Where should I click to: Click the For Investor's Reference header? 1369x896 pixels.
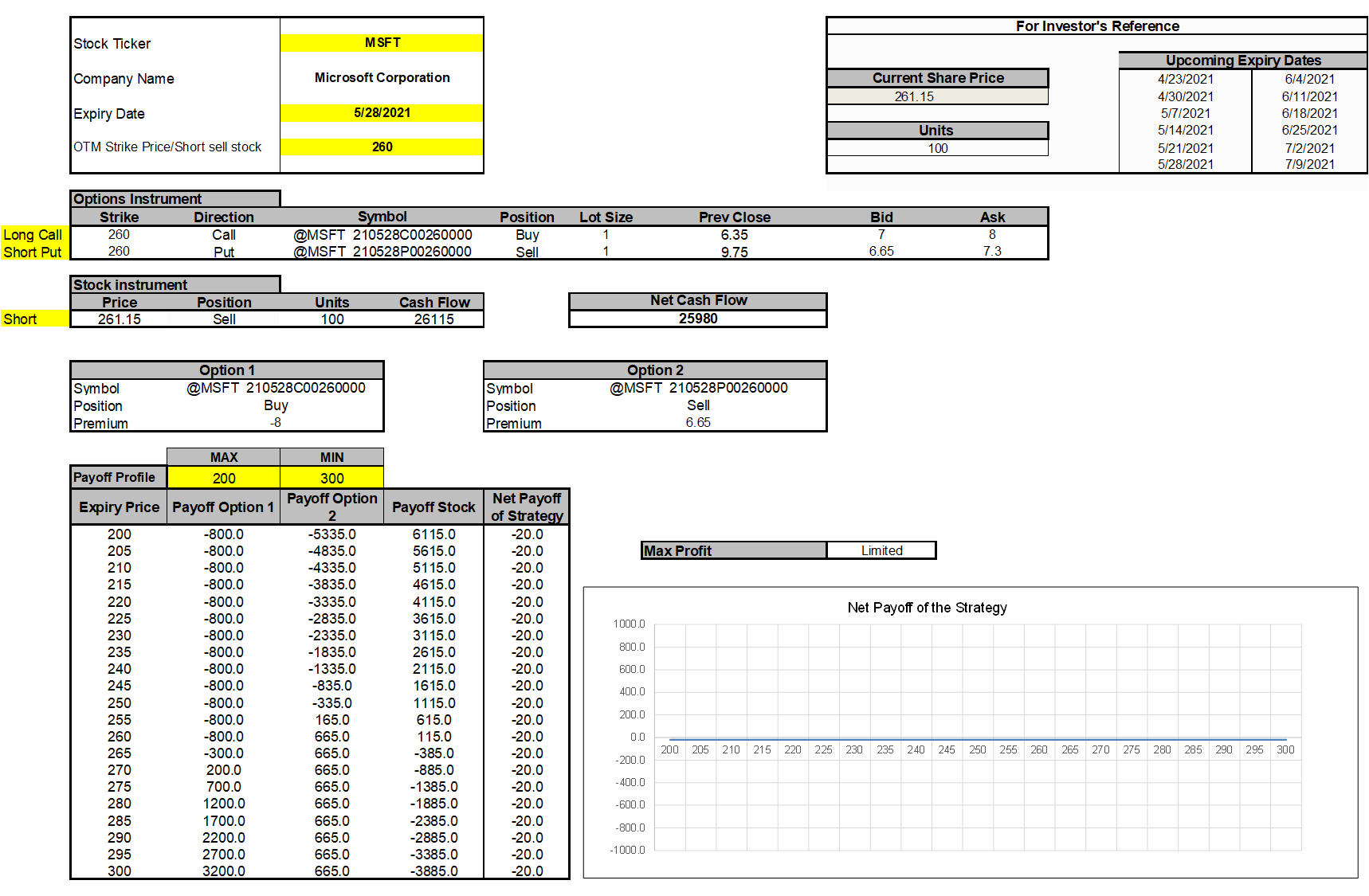coord(1097,26)
